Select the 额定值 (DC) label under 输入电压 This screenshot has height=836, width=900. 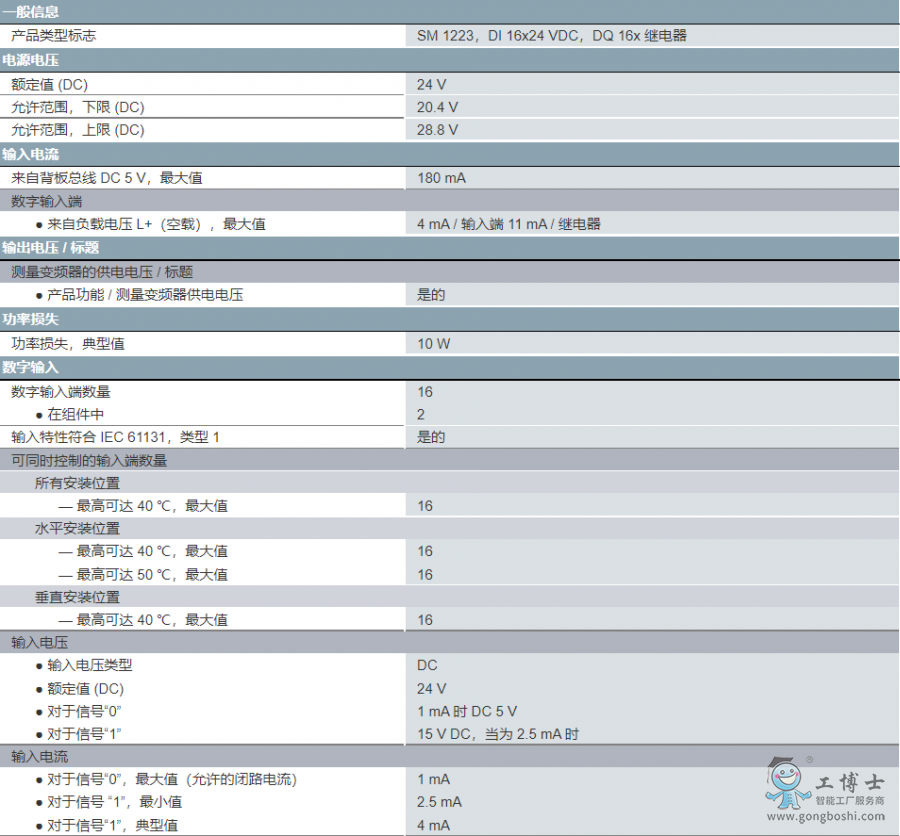[x=85, y=688]
